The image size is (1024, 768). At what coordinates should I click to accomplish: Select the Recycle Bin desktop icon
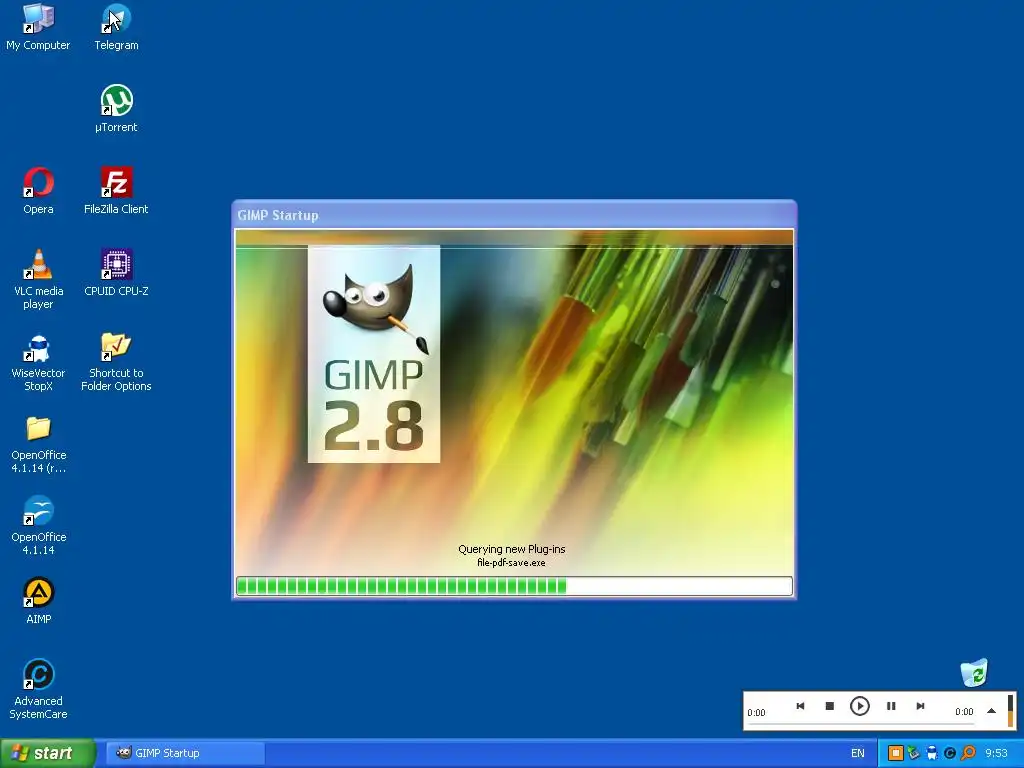coord(974,673)
